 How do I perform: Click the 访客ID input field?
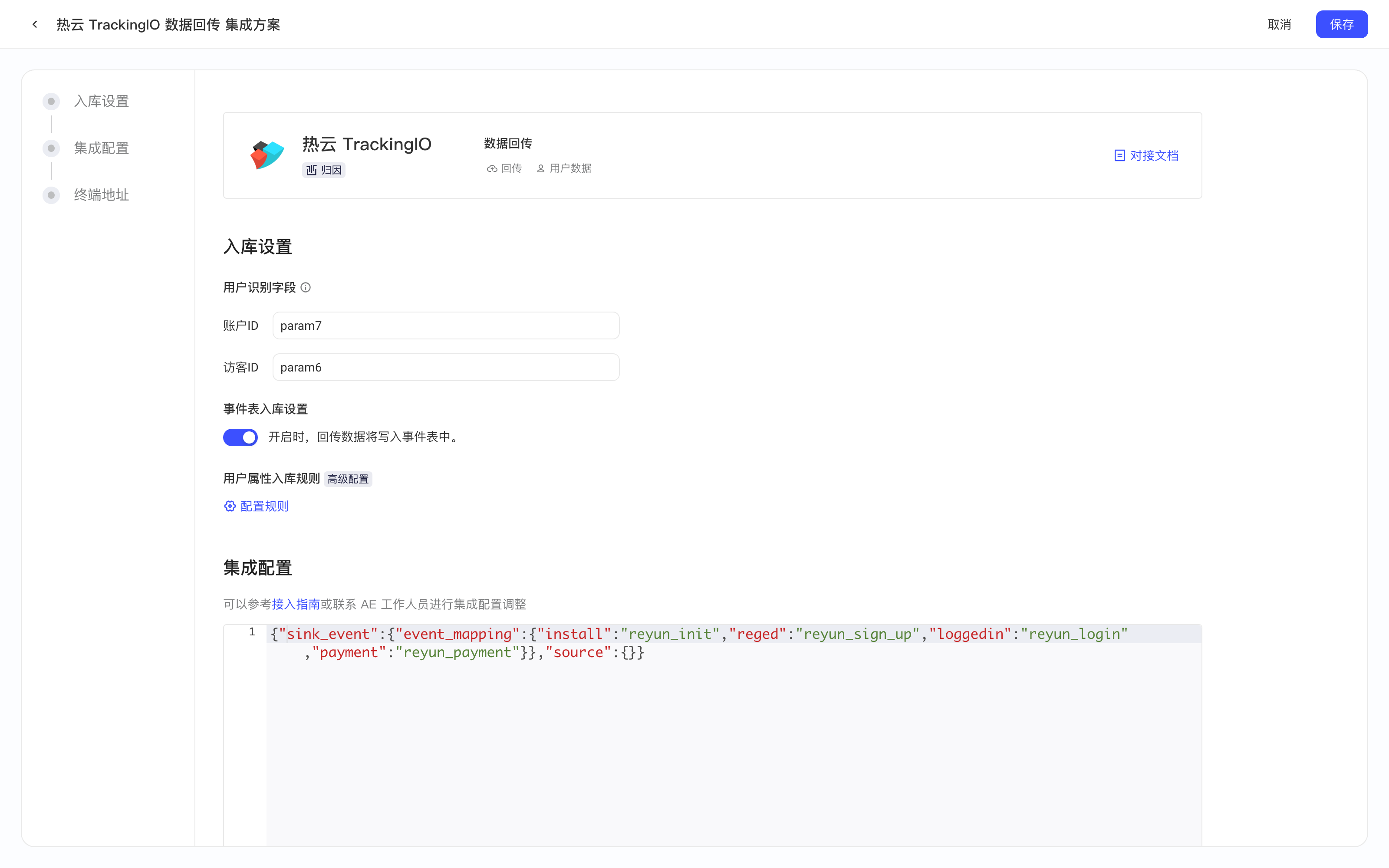tap(446, 368)
